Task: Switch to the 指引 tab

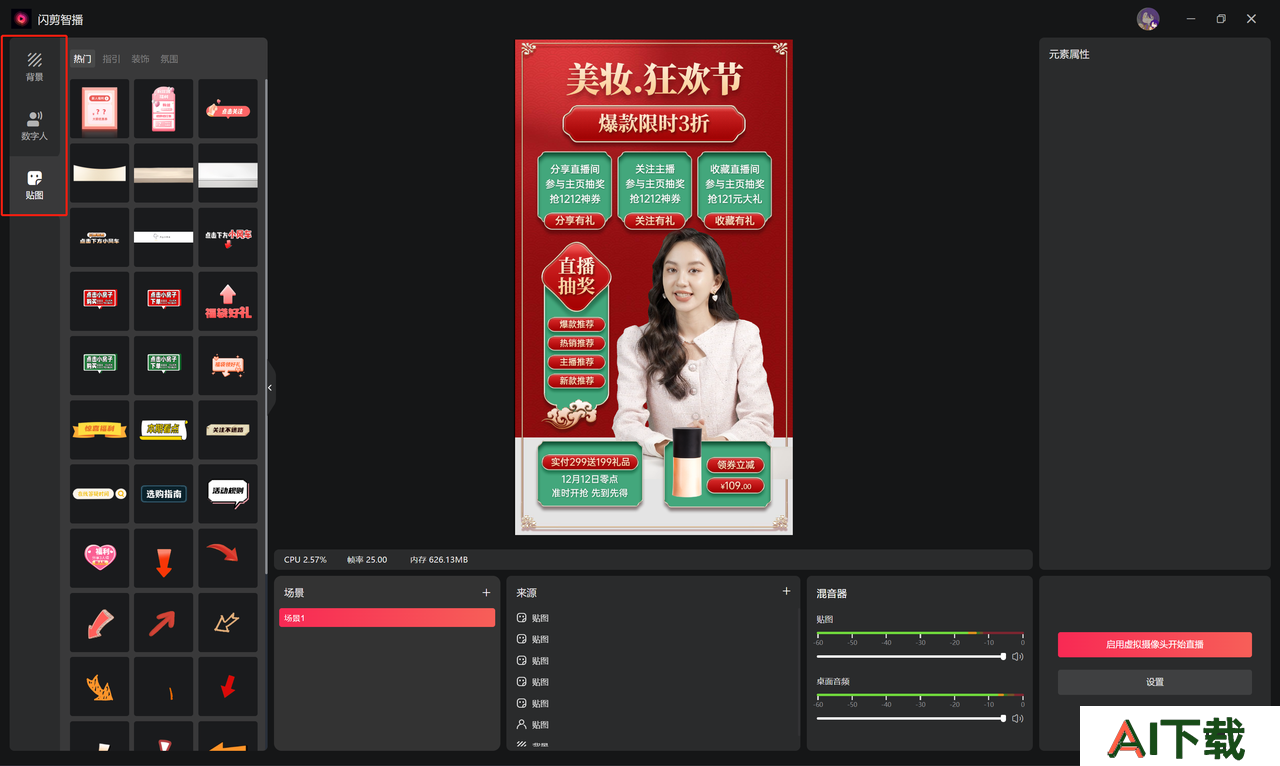Action: click(x=111, y=59)
